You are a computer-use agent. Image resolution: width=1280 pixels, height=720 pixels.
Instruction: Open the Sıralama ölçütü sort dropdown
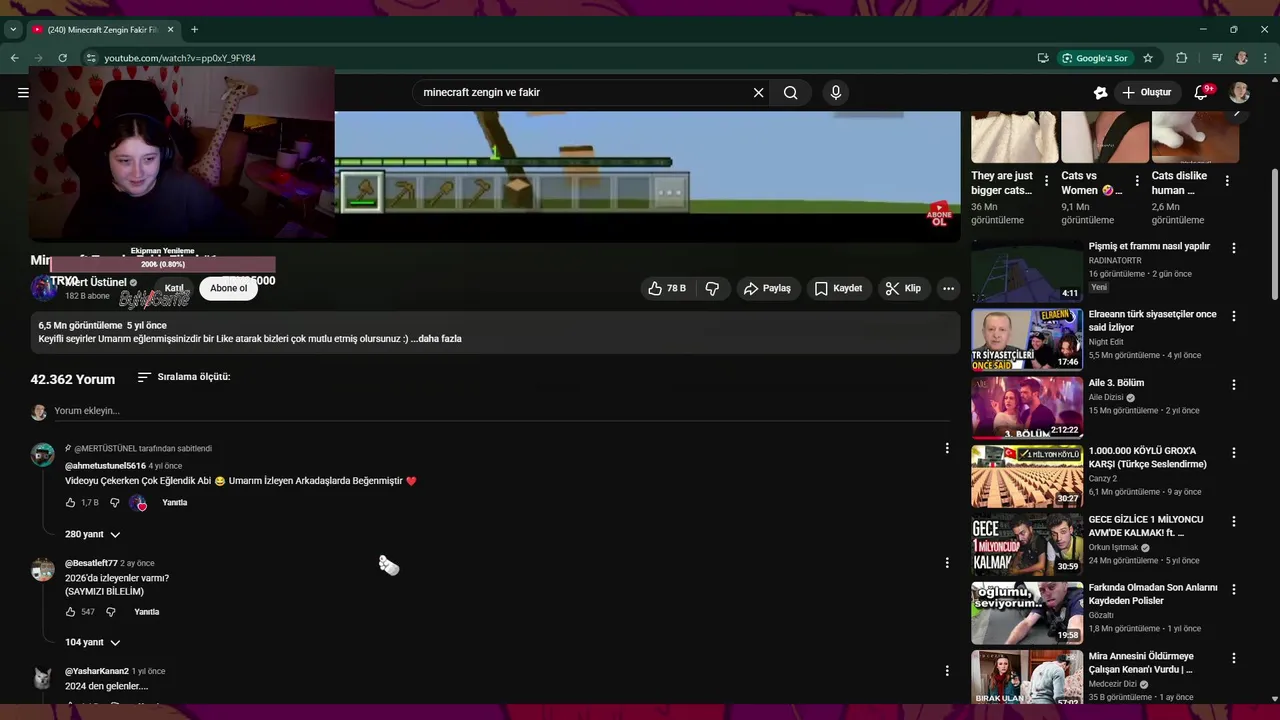(x=184, y=377)
